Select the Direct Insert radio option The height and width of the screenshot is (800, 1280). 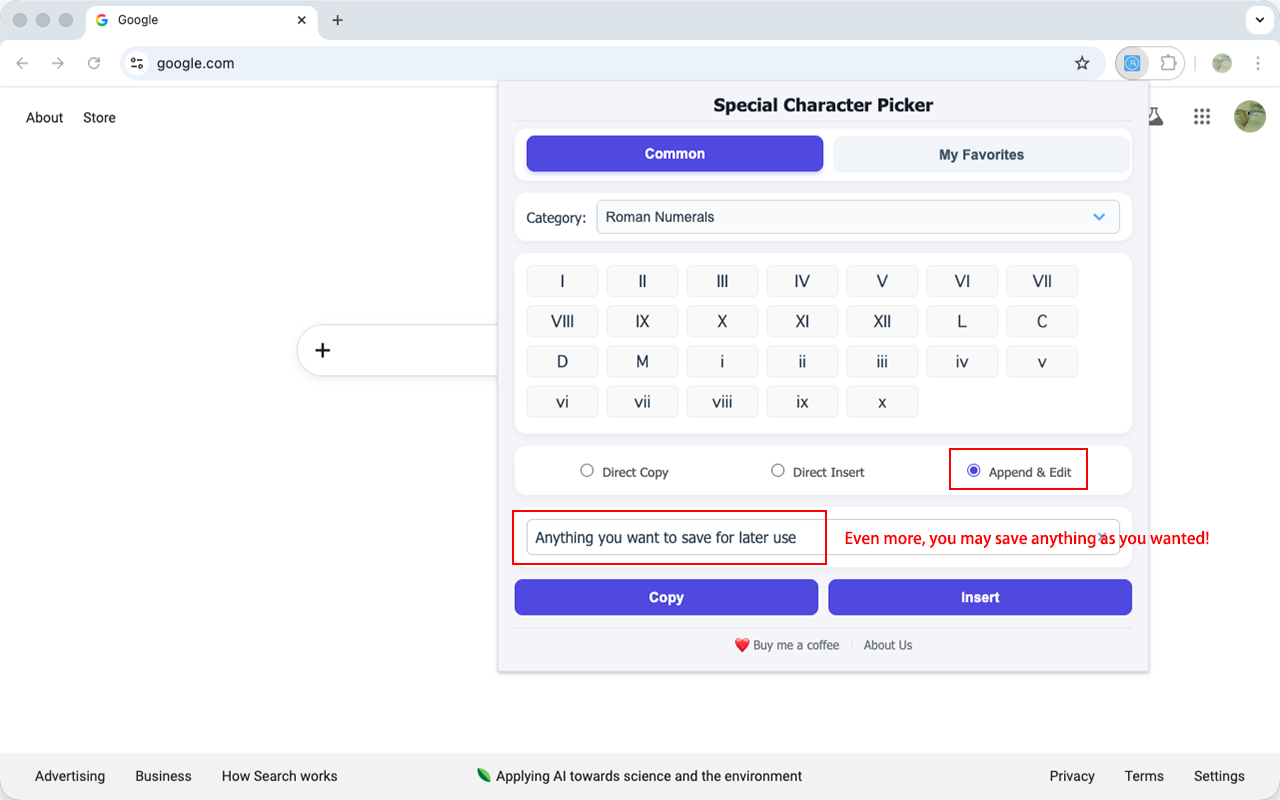(x=778, y=471)
